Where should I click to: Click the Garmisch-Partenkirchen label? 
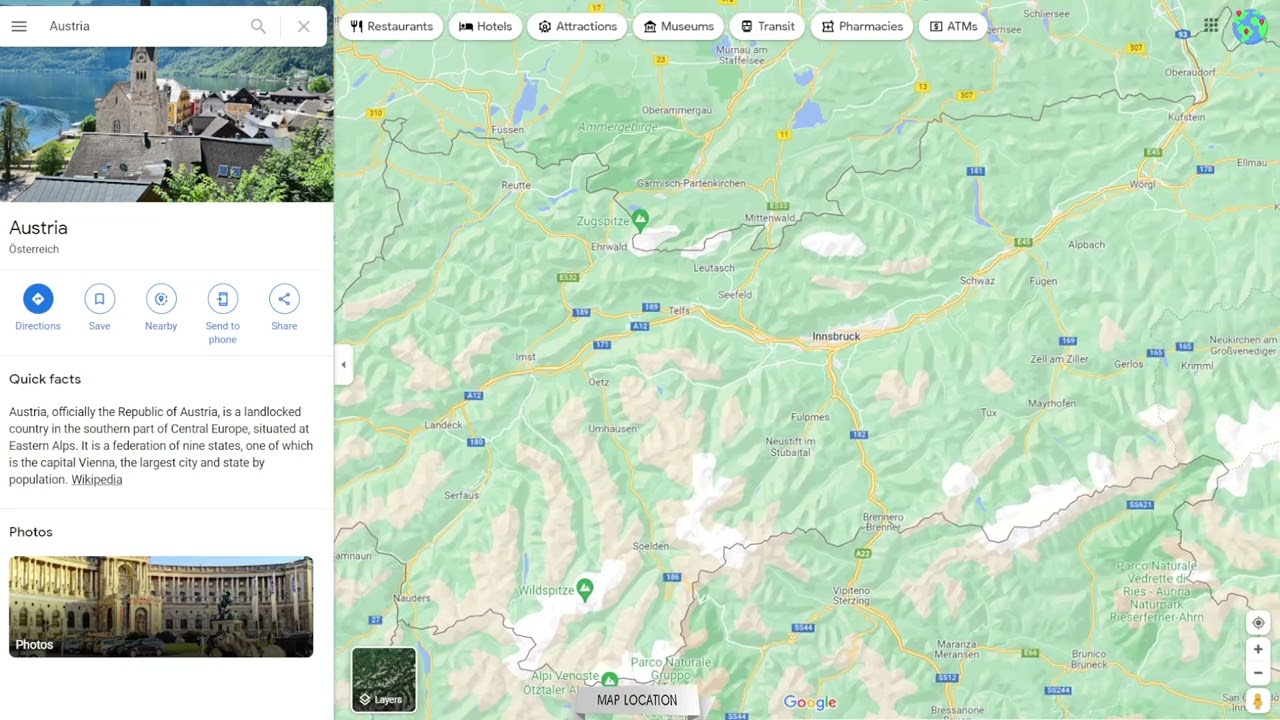692,184
